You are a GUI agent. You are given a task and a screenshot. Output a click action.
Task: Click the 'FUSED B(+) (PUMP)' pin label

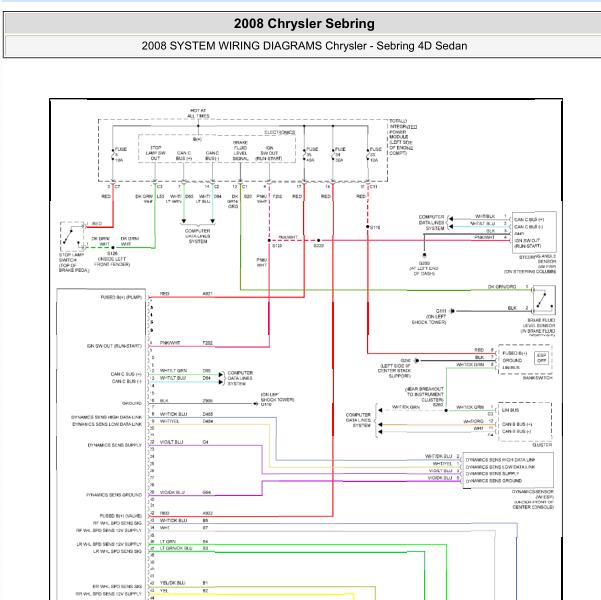(x=121, y=298)
